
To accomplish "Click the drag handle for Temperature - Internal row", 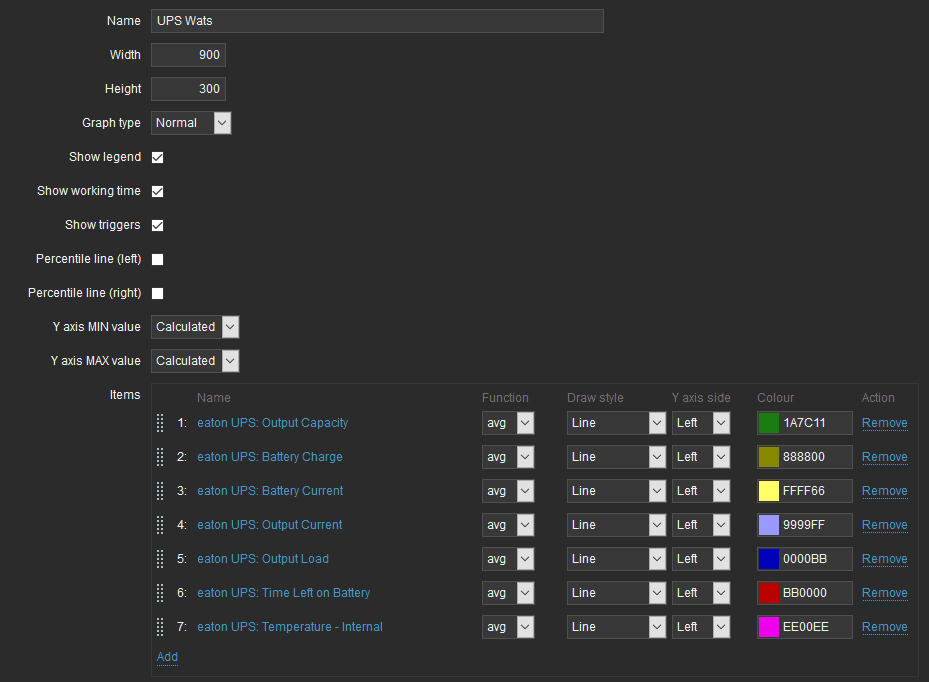I will [160, 627].
